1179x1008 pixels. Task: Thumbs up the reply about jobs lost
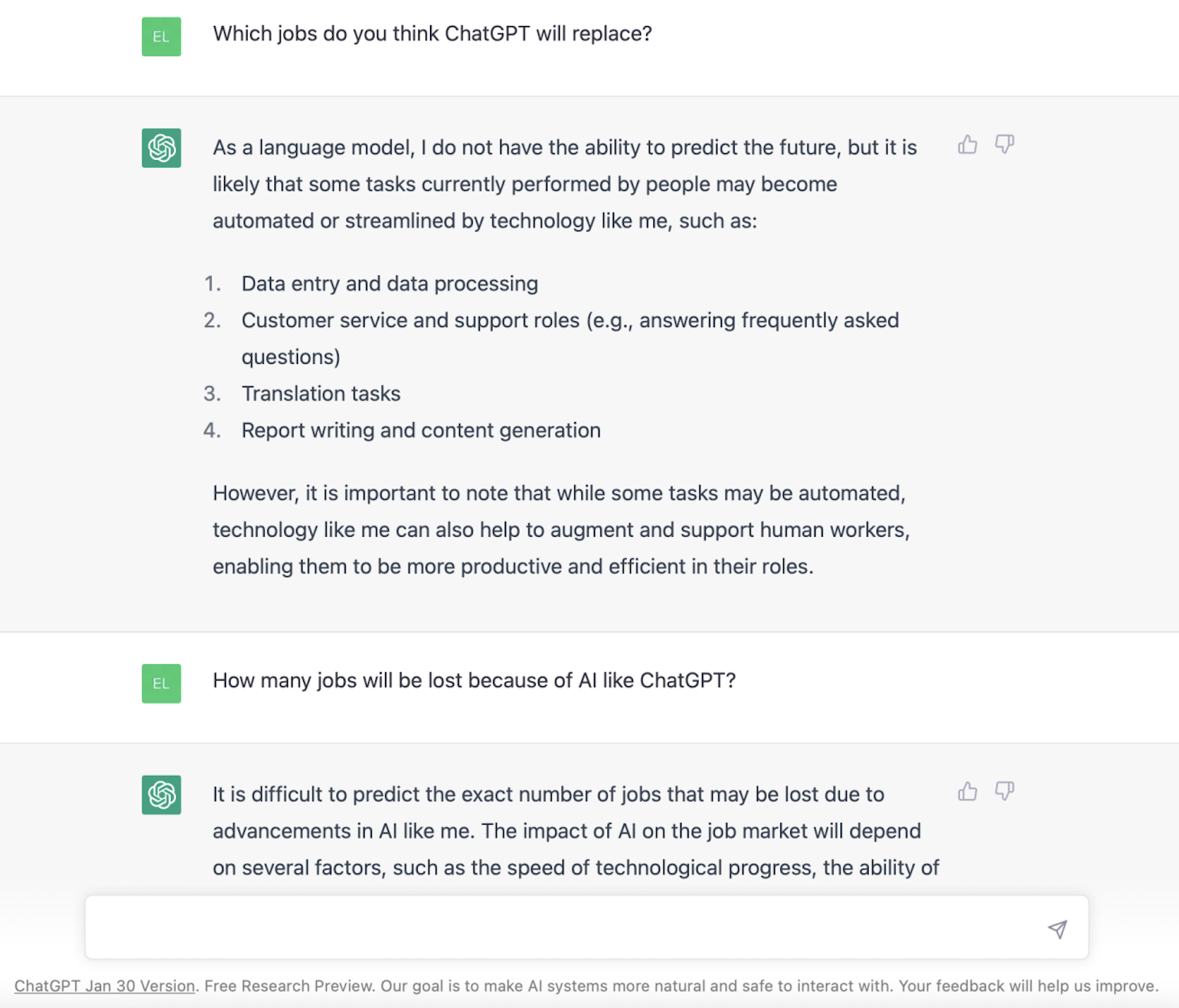pyautogui.click(x=967, y=791)
